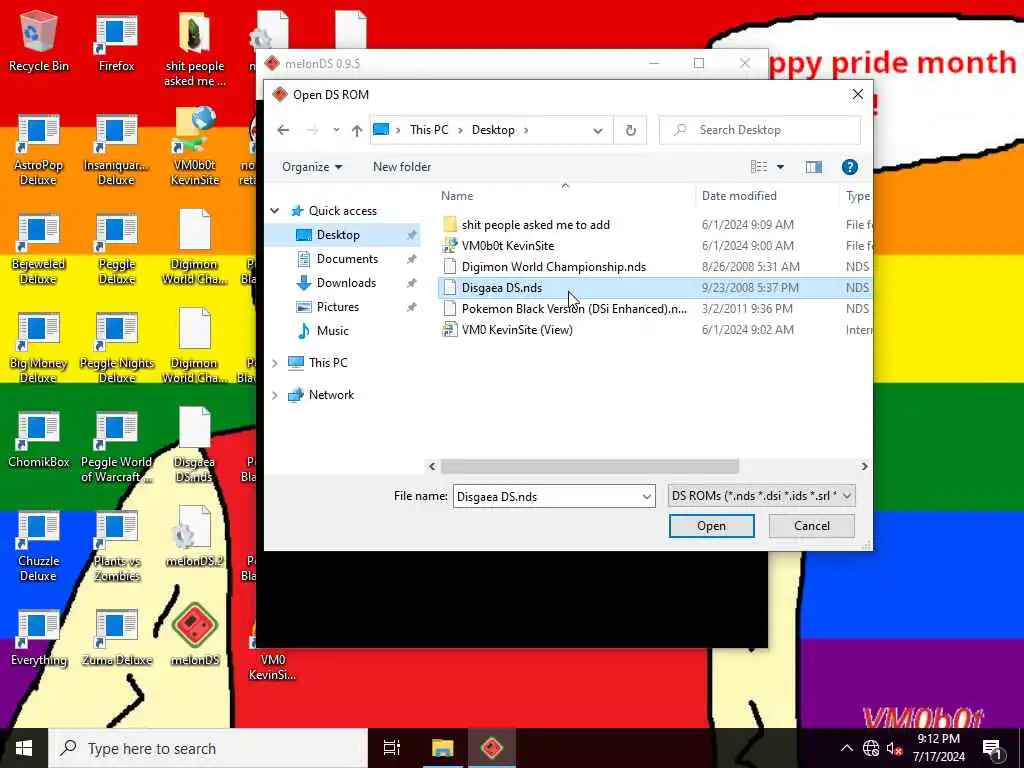The width and height of the screenshot is (1024, 768).
Task: Open recent locations dropdown arrow
Action: pos(336,130)
